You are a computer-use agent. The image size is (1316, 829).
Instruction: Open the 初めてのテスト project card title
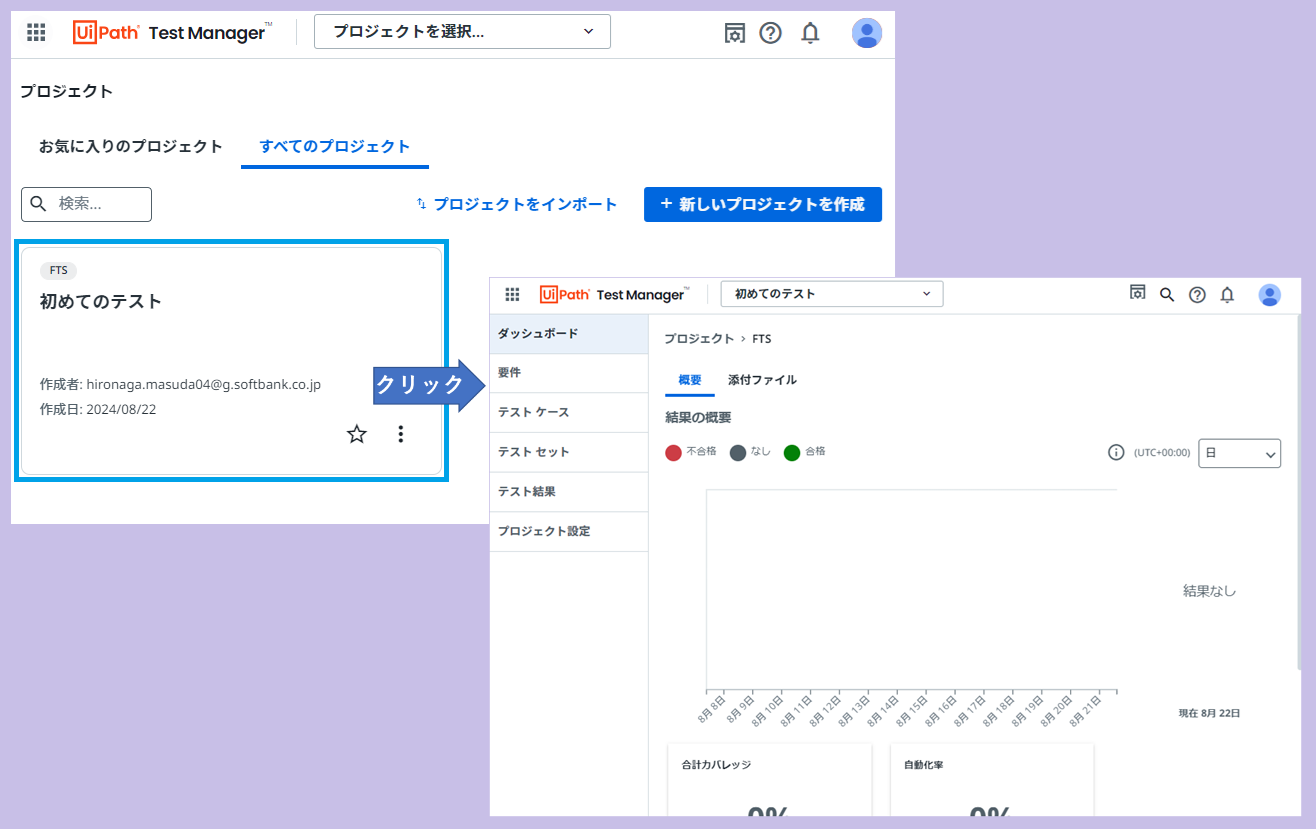(x=101, y=301)
